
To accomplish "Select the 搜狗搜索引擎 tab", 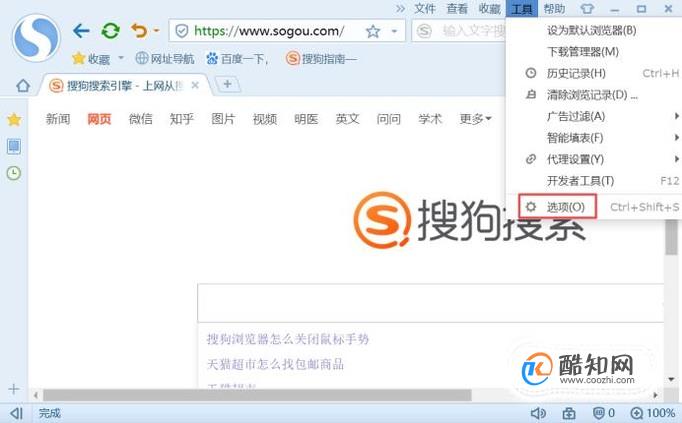I will click(124, 85).
